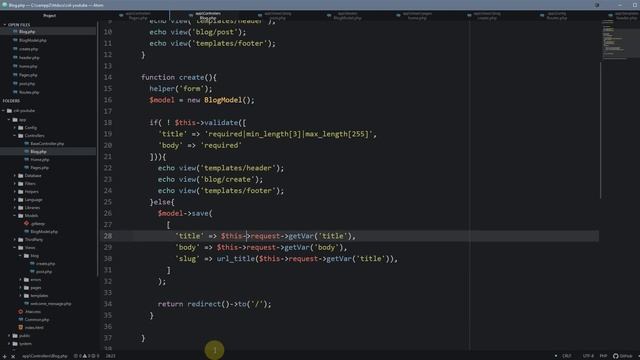Click welcome_message.php file icon
The height and width of the screenshot is (360, 640).
click(27, 304)
